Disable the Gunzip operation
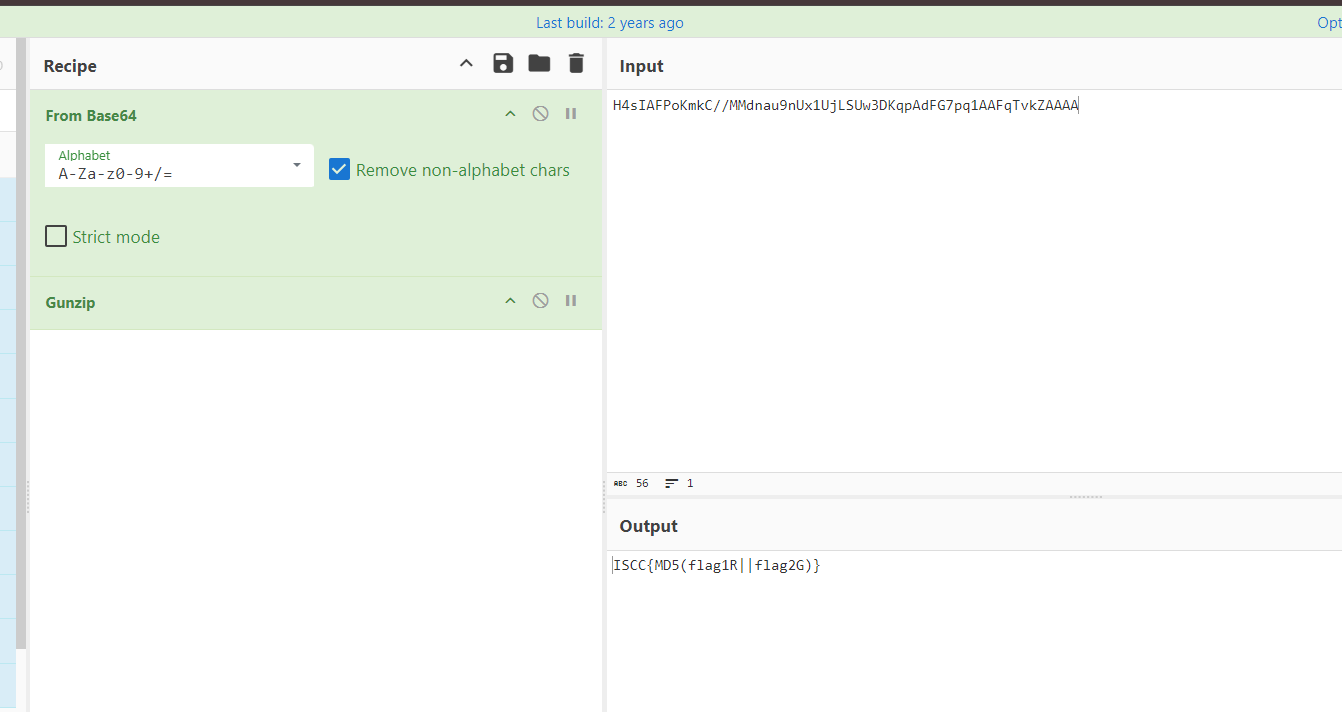1342x712 pixels. click(540, 301)
